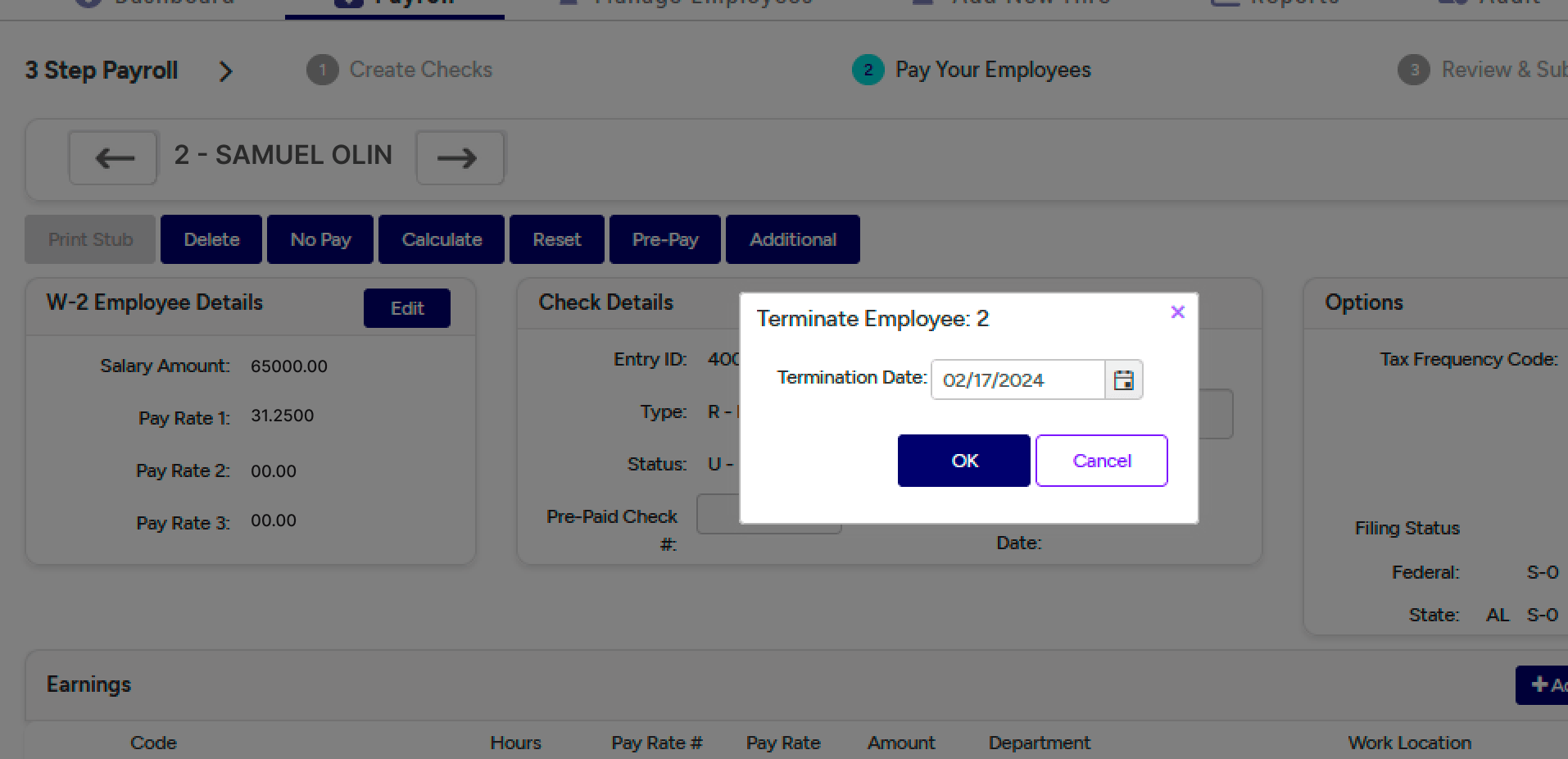Edit W-2 Employee Details
The width and height of the screenshot is (1568, 759).
pos(407,308)
